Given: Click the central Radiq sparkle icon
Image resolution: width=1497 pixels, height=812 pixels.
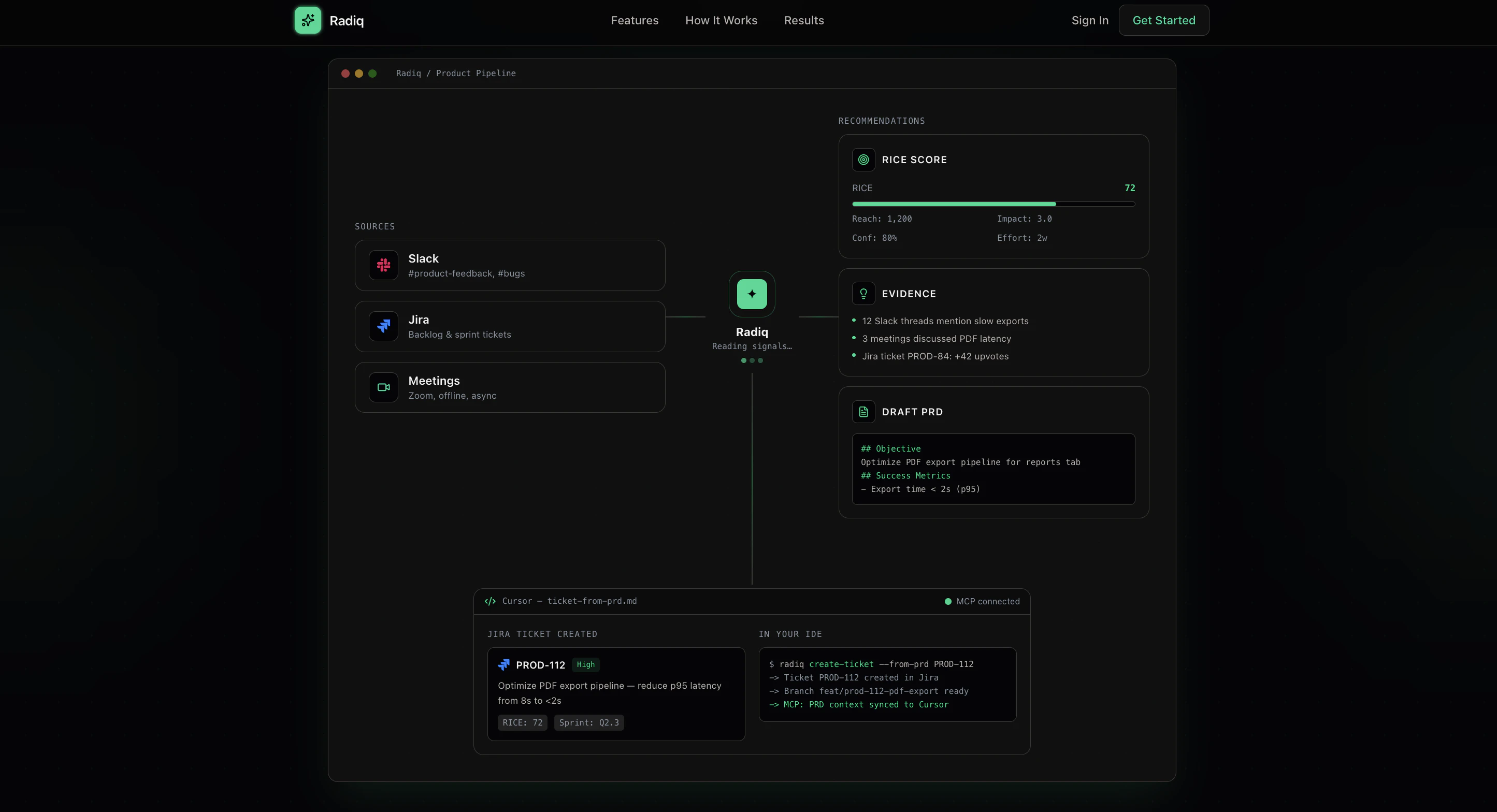Looking at the screenshot, I should (752, 294).
